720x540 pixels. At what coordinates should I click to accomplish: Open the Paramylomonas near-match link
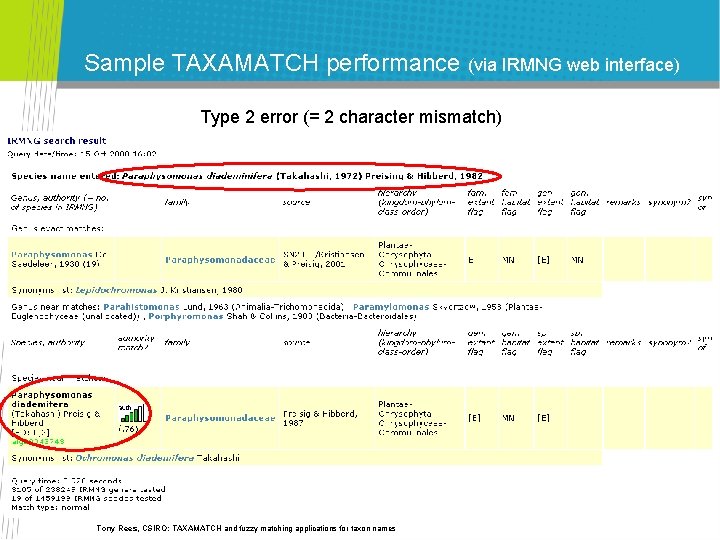pyautogui.click(x=391, y=307)
